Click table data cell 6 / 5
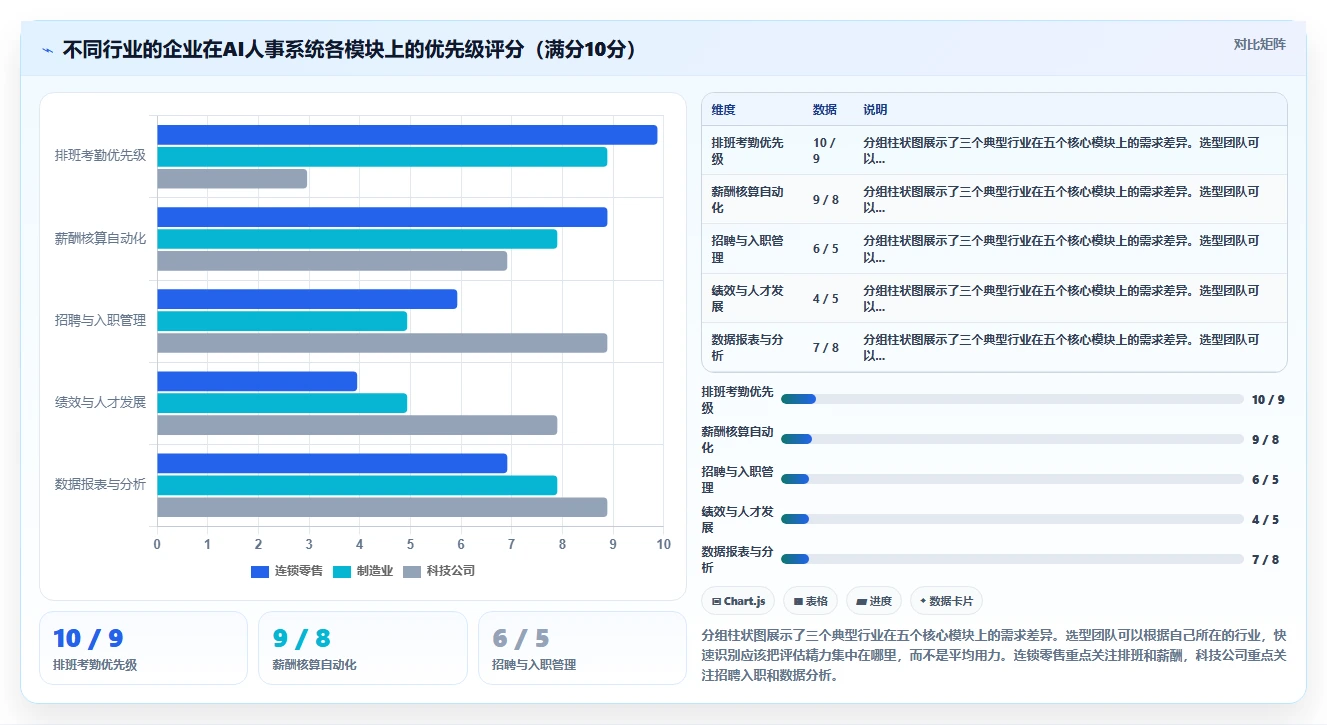The width and height of the screenshot is (1327, 725). coord(826,249)
